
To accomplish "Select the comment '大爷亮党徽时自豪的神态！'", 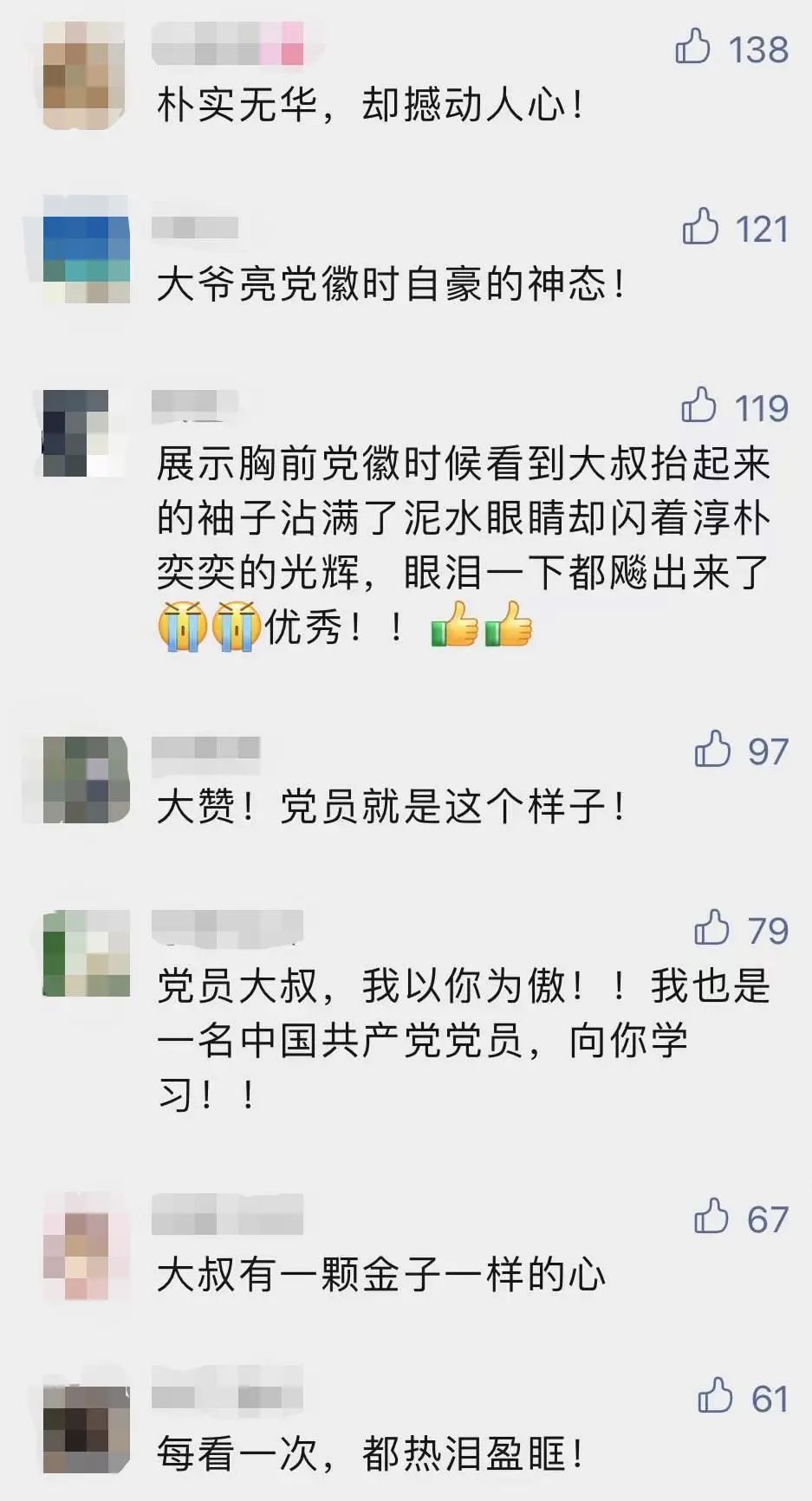I will click(x=392, y=285).
